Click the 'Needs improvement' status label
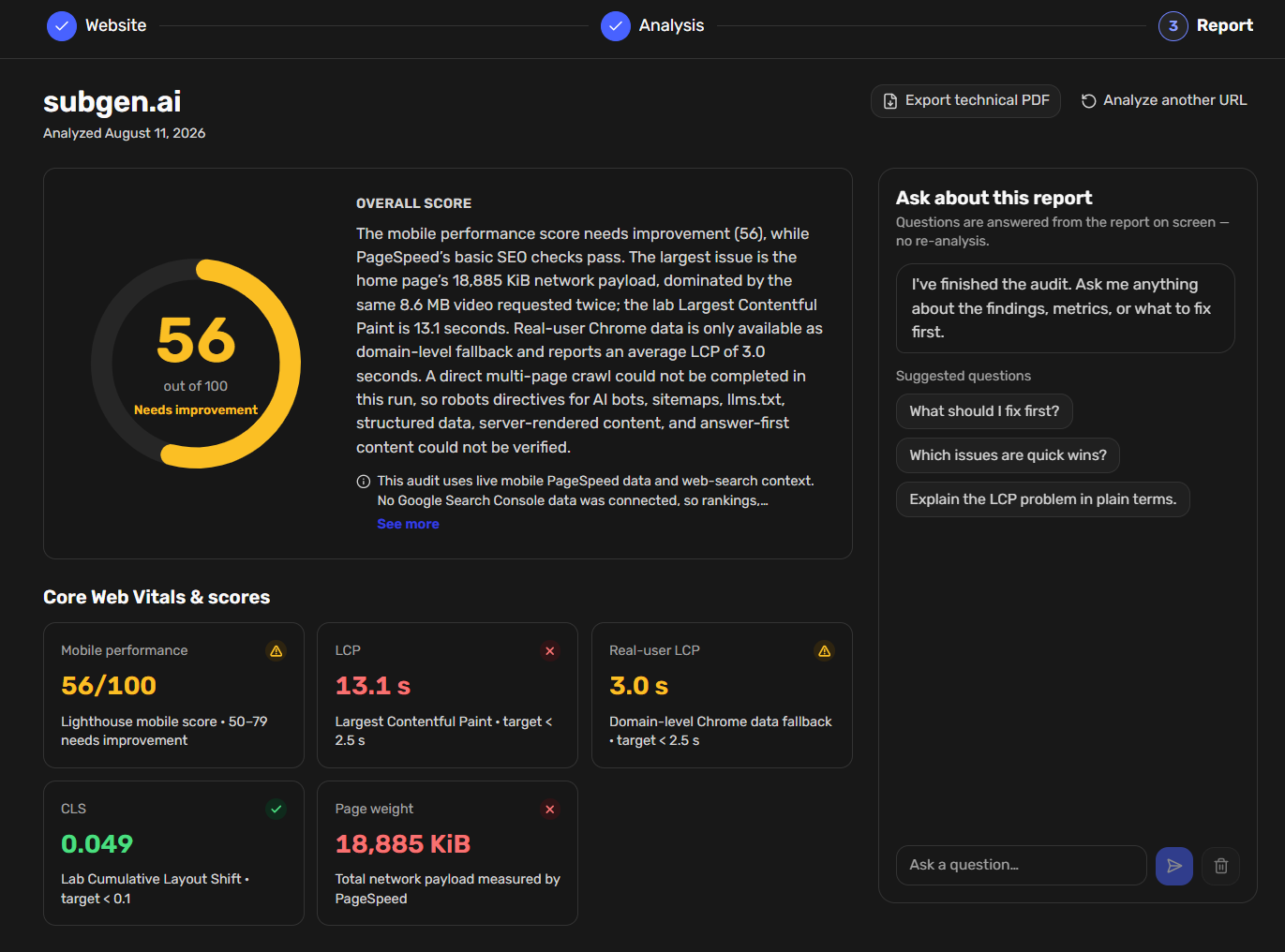Viewport: 1285px width, 952px height. pyautogui.click(x=196, y=410)
